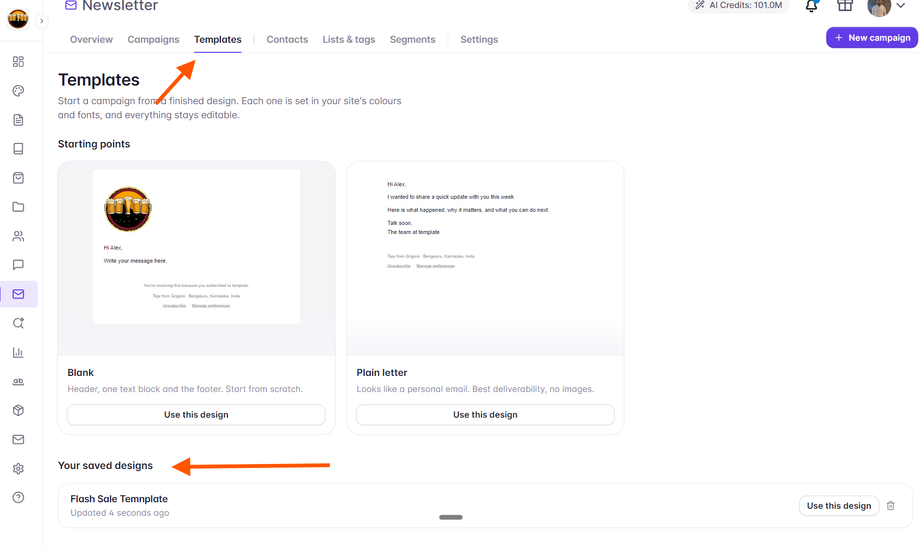Click the 'Blank' card title
Viewport: 919px width, 547px height.
(x=80, y=372)
